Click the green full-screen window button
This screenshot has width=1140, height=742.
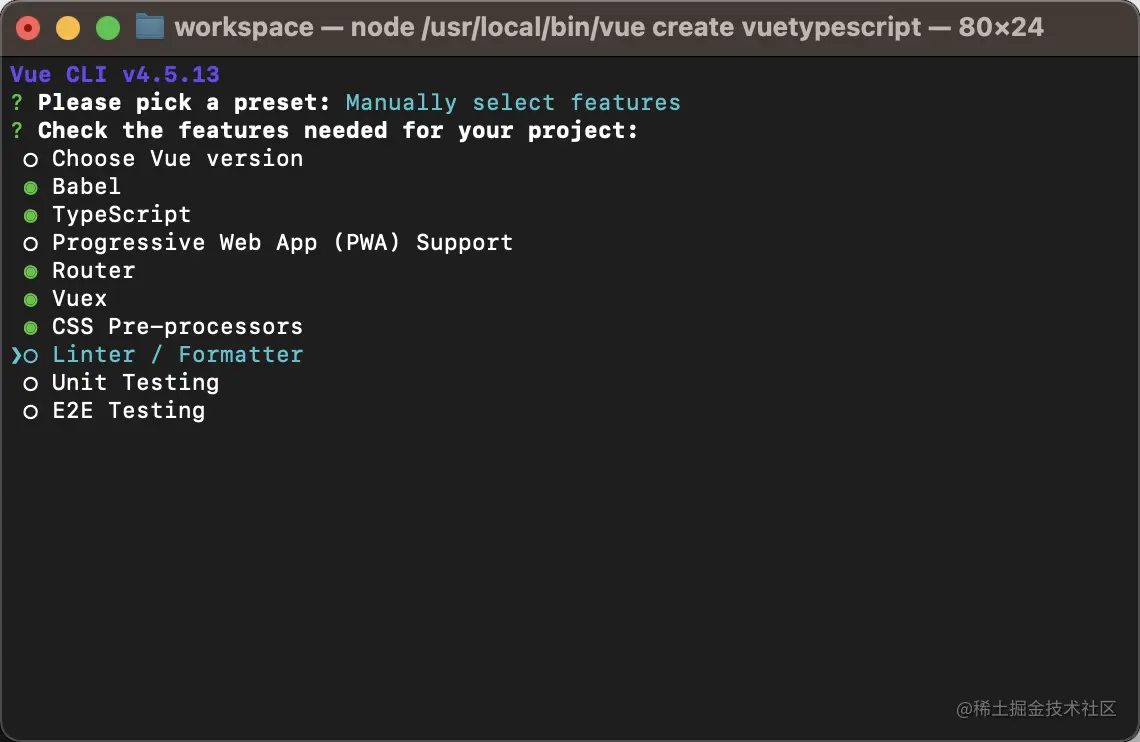pos(108,28)
